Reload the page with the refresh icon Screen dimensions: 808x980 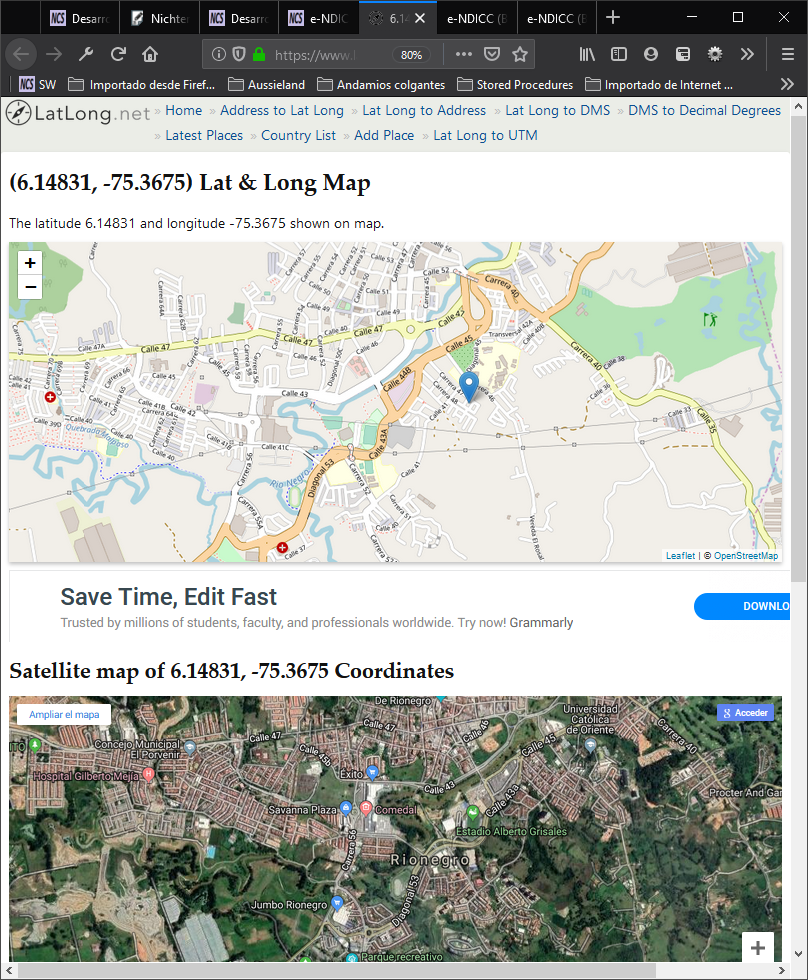[118, 54]
